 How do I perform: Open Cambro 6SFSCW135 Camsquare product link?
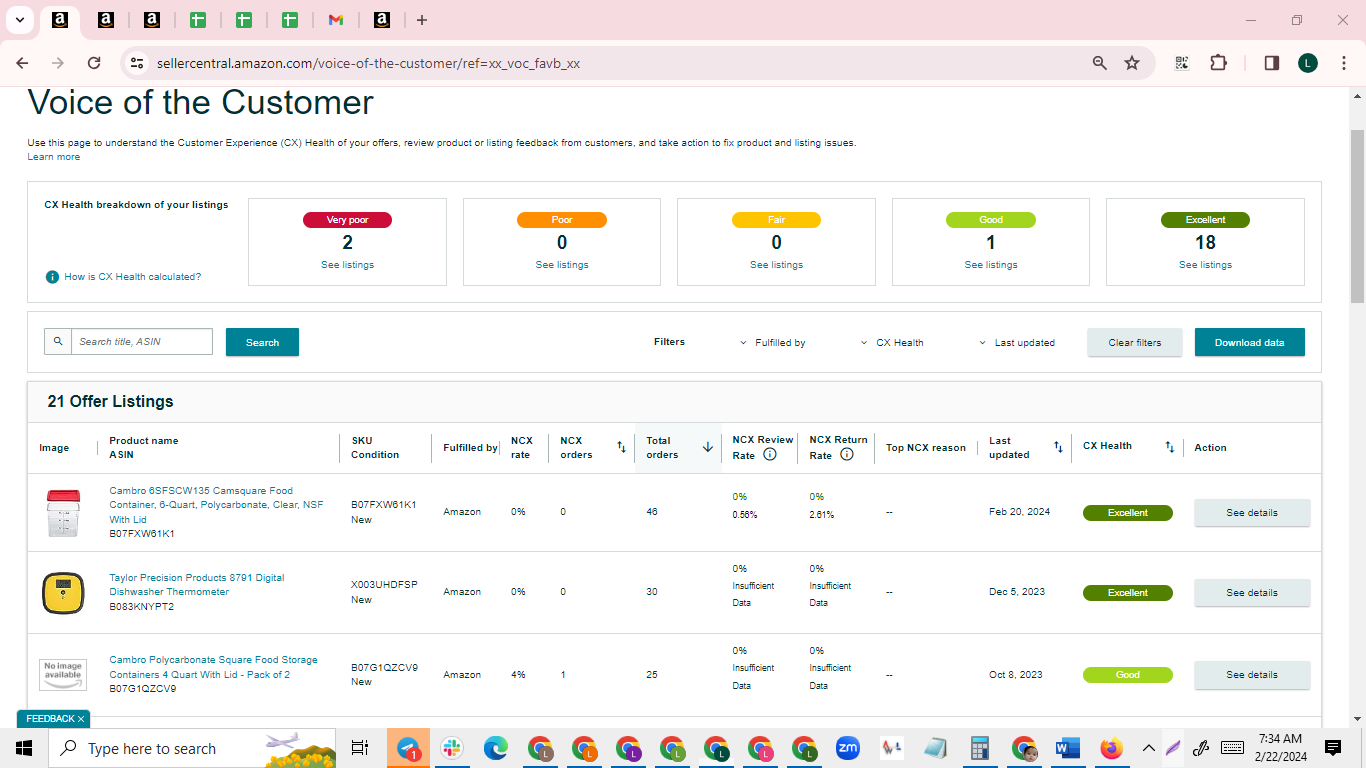216,505
